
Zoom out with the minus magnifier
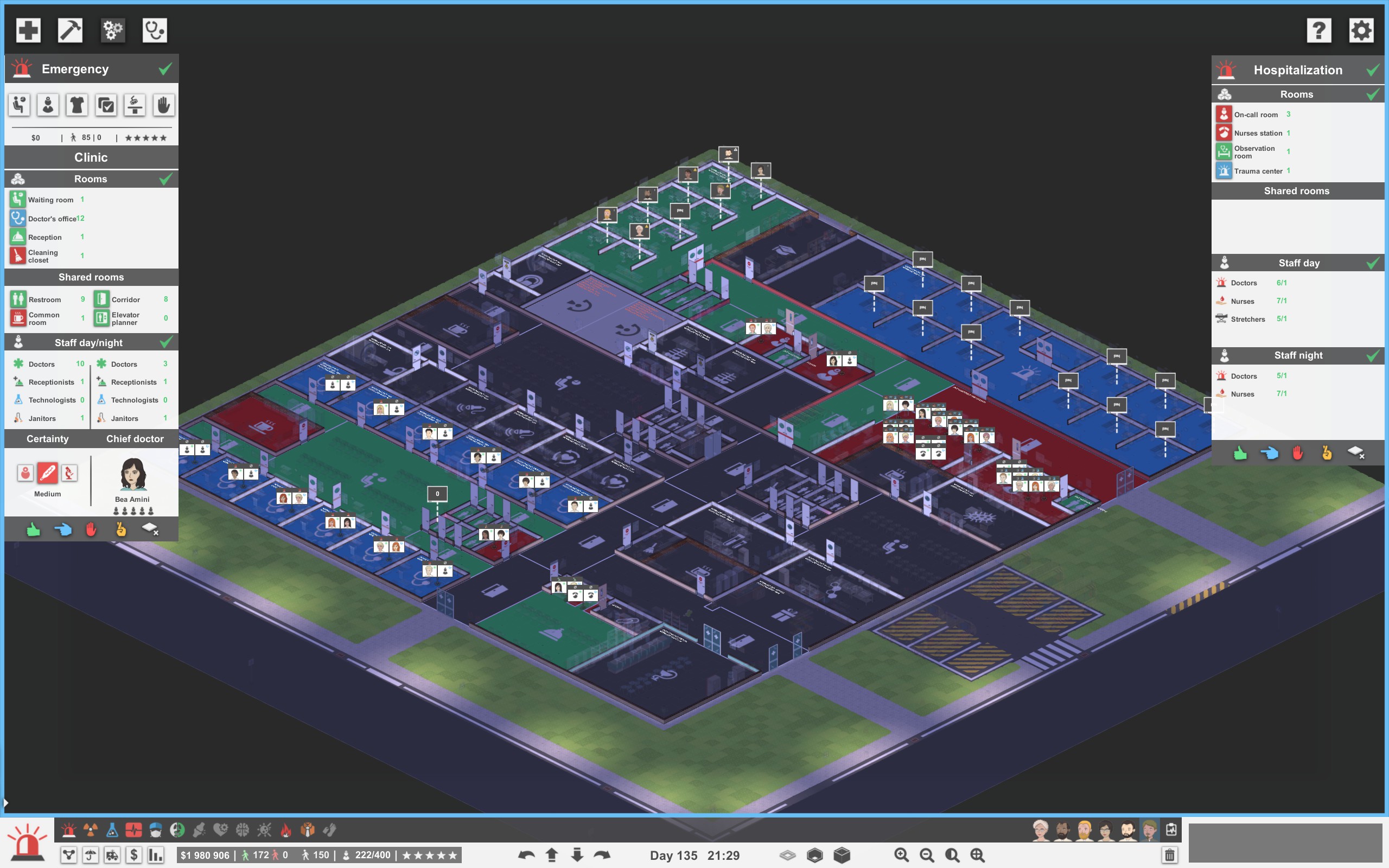927,856
